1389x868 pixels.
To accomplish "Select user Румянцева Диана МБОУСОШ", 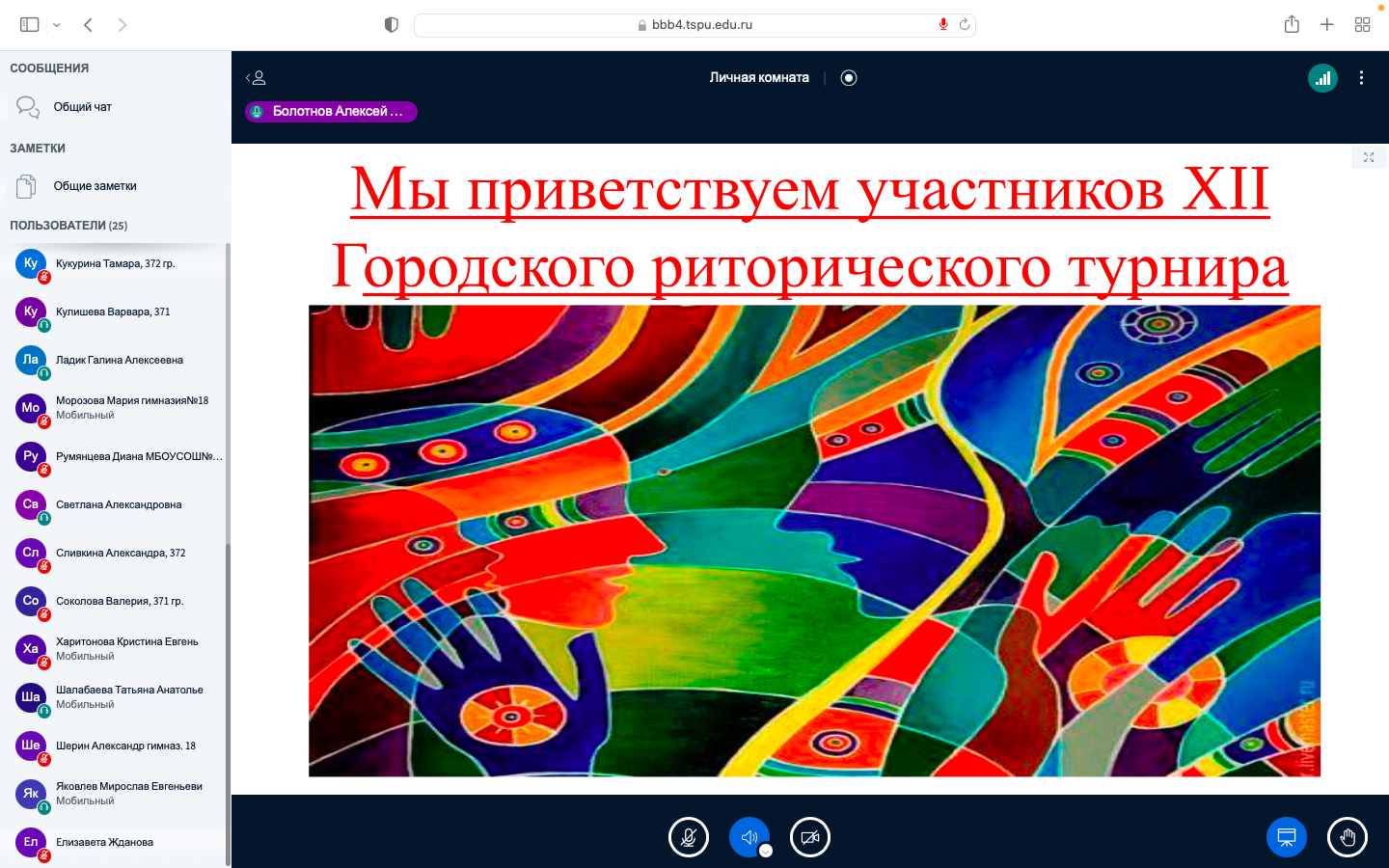I will 114,456.
